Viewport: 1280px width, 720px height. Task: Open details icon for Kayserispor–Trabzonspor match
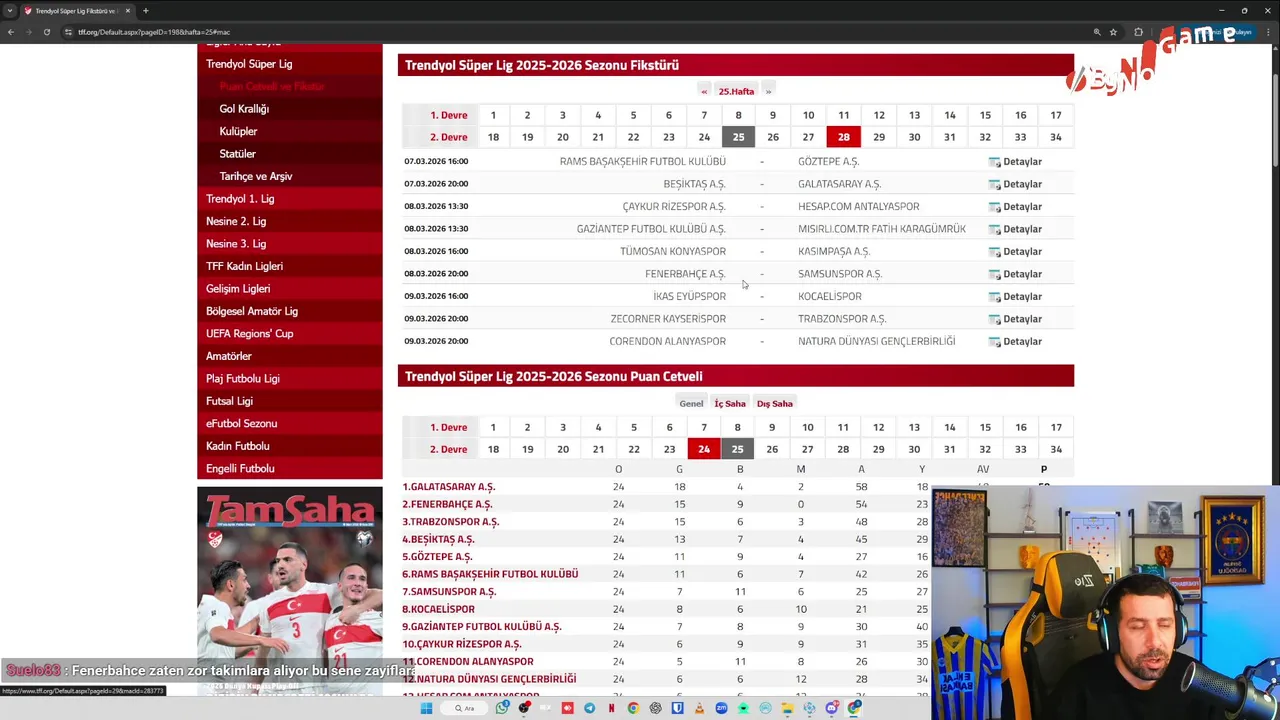click(994, 319)
